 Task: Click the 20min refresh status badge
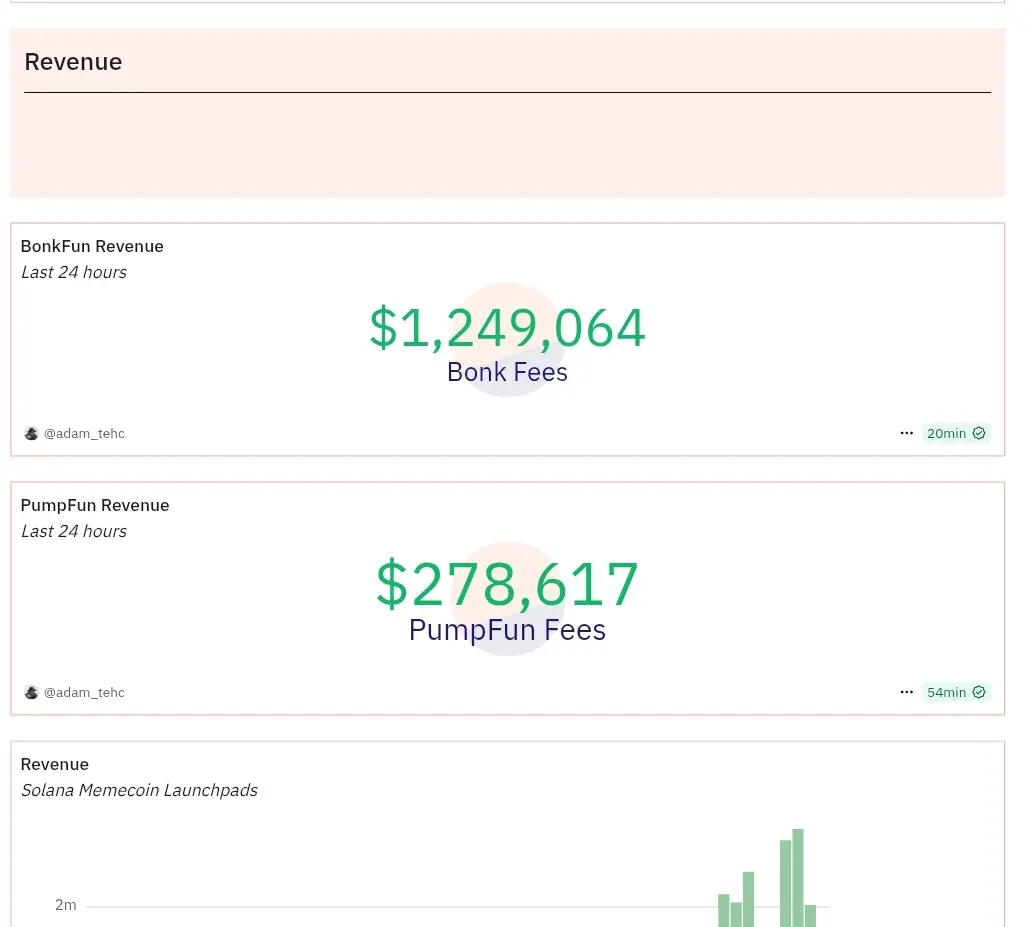pos(955,433)
